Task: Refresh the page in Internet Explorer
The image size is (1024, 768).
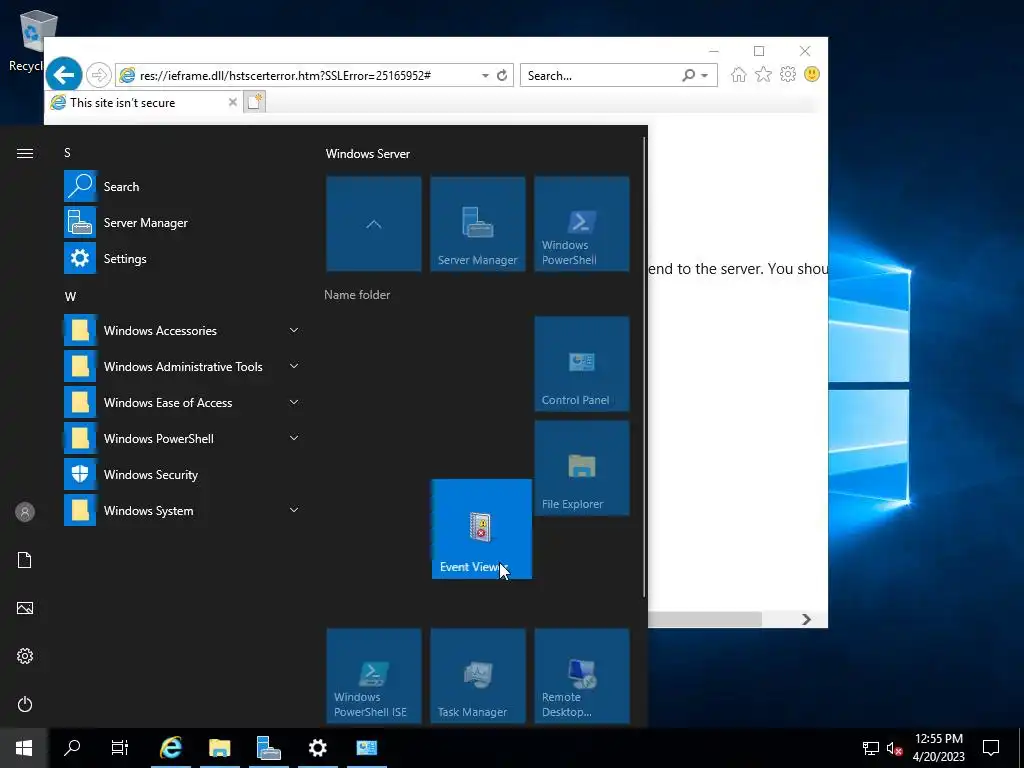Action: 502,76
